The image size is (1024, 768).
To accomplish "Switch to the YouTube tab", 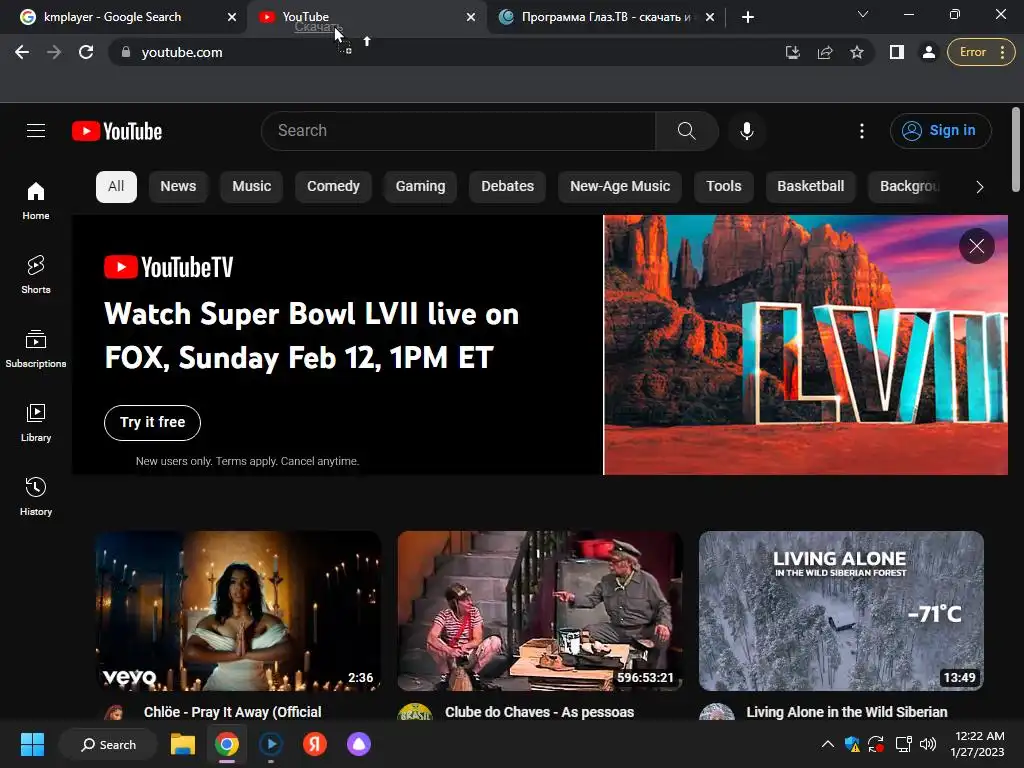I will 366,17.
